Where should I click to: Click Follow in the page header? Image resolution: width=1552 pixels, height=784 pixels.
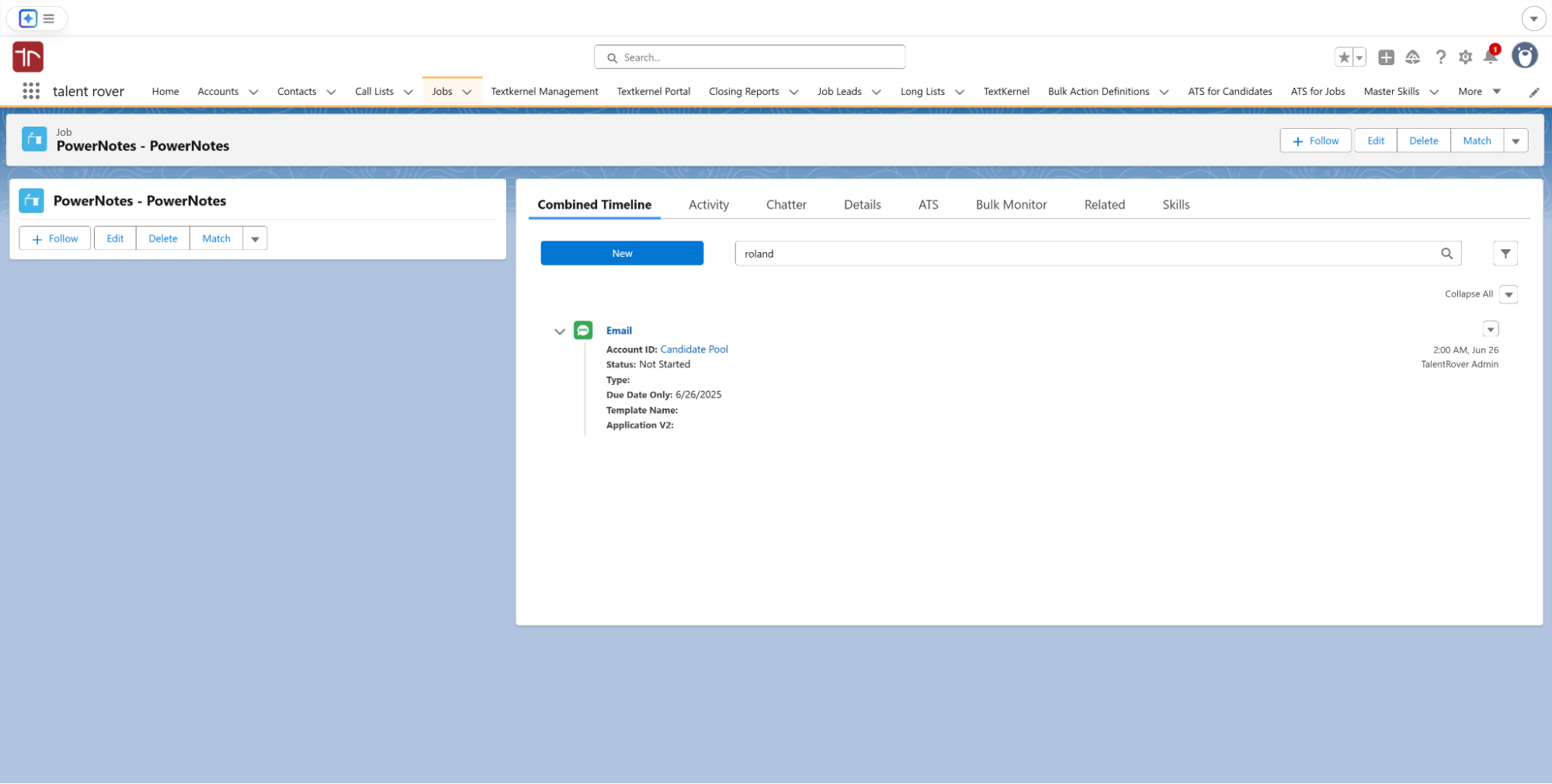(1315, 141)
